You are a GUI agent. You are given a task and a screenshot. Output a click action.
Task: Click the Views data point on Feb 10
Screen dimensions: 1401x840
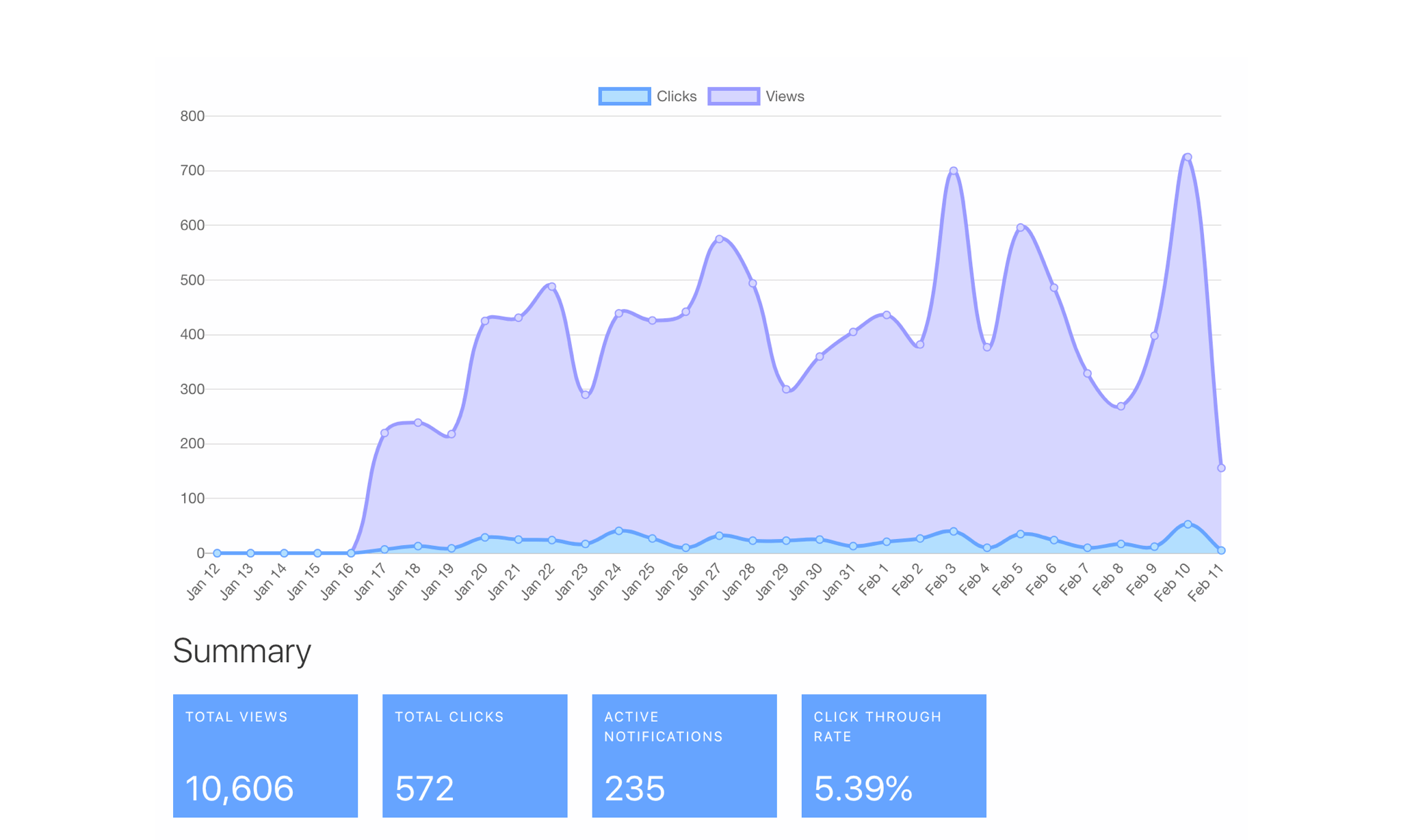(x=1188, y=157)
